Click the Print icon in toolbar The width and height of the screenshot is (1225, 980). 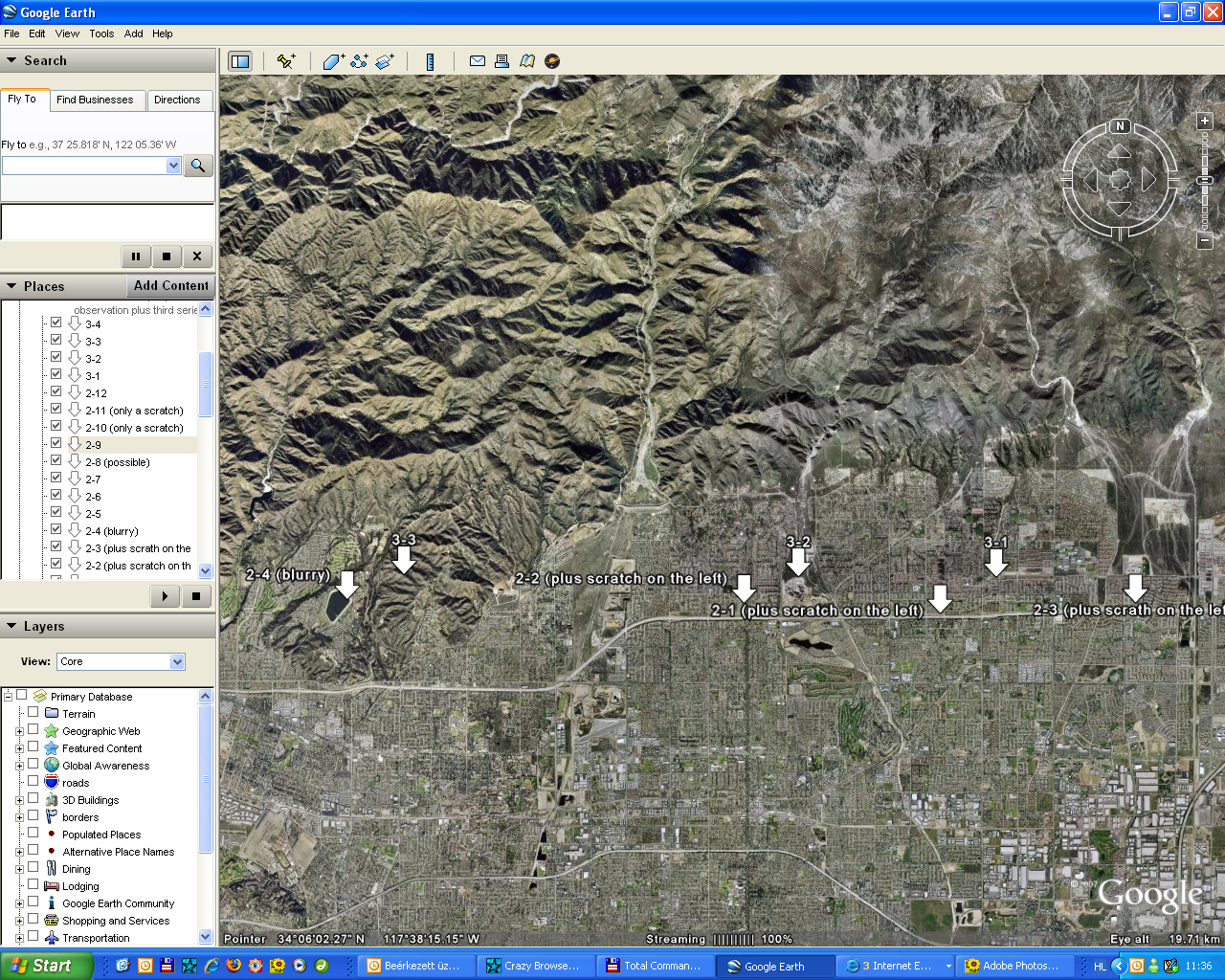(501, 61)
